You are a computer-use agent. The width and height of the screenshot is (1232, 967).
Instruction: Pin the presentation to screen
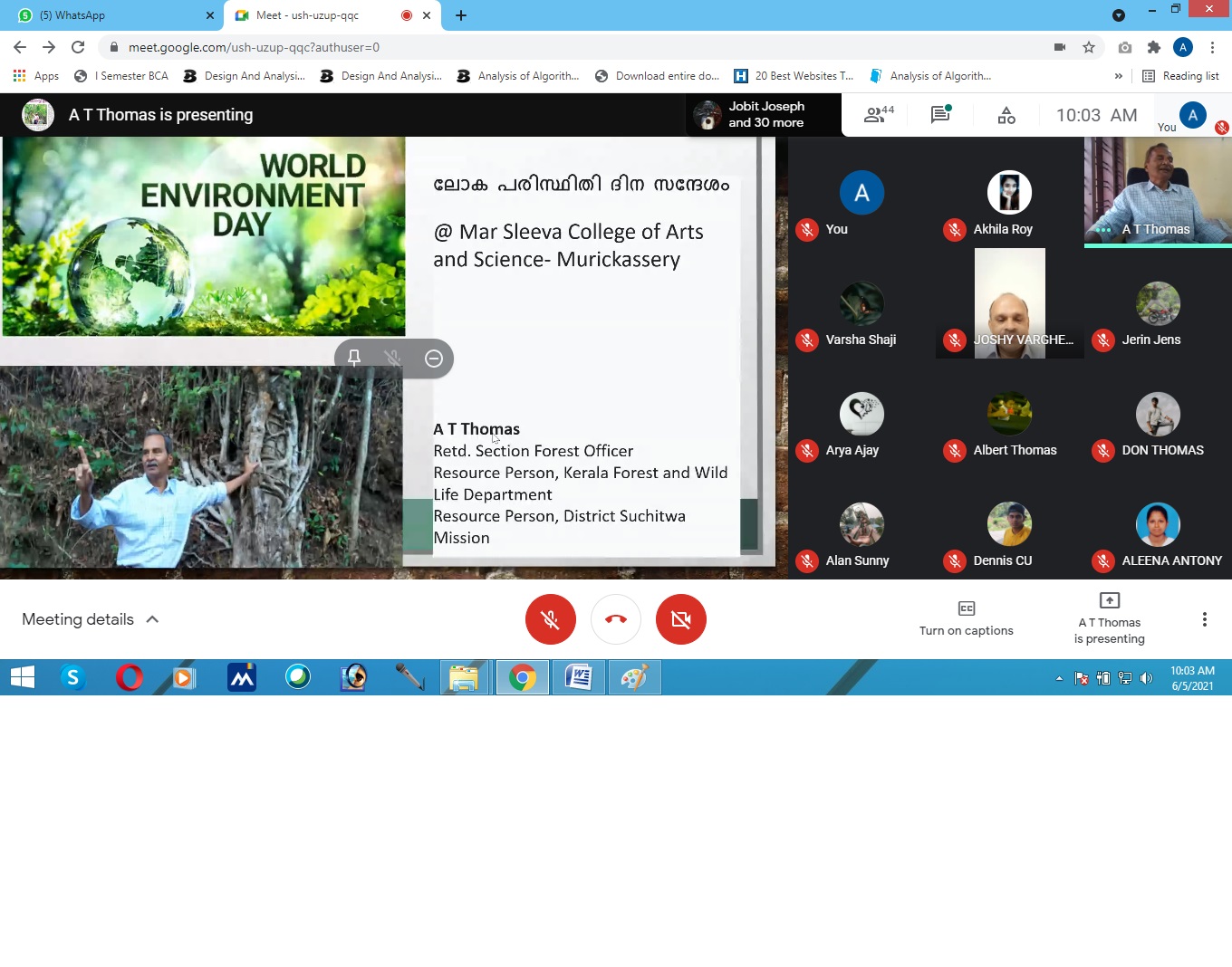point(354,358)
